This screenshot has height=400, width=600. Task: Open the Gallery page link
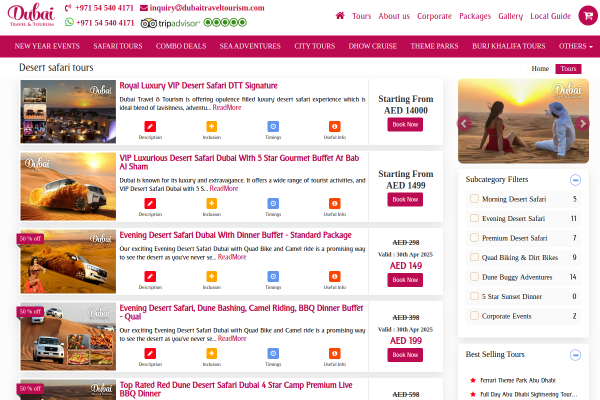tap(510, 16)
